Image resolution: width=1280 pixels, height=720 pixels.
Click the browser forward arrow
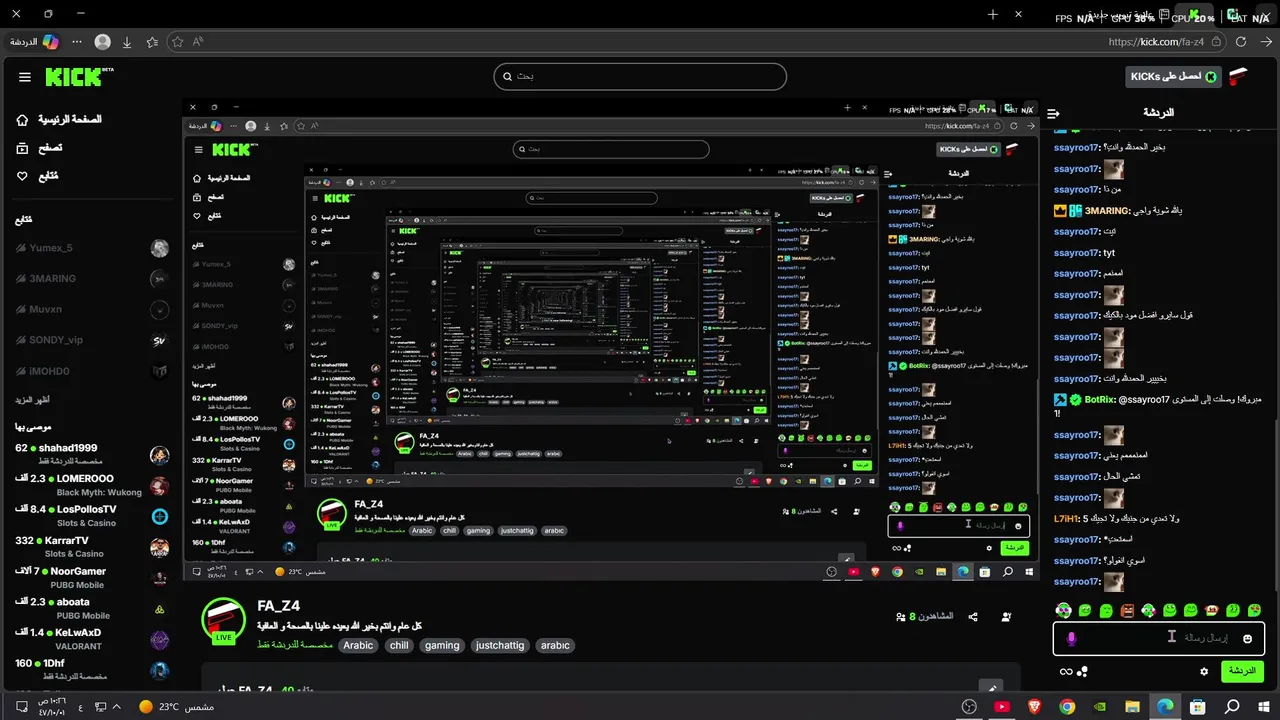(x=1266, y=42)
